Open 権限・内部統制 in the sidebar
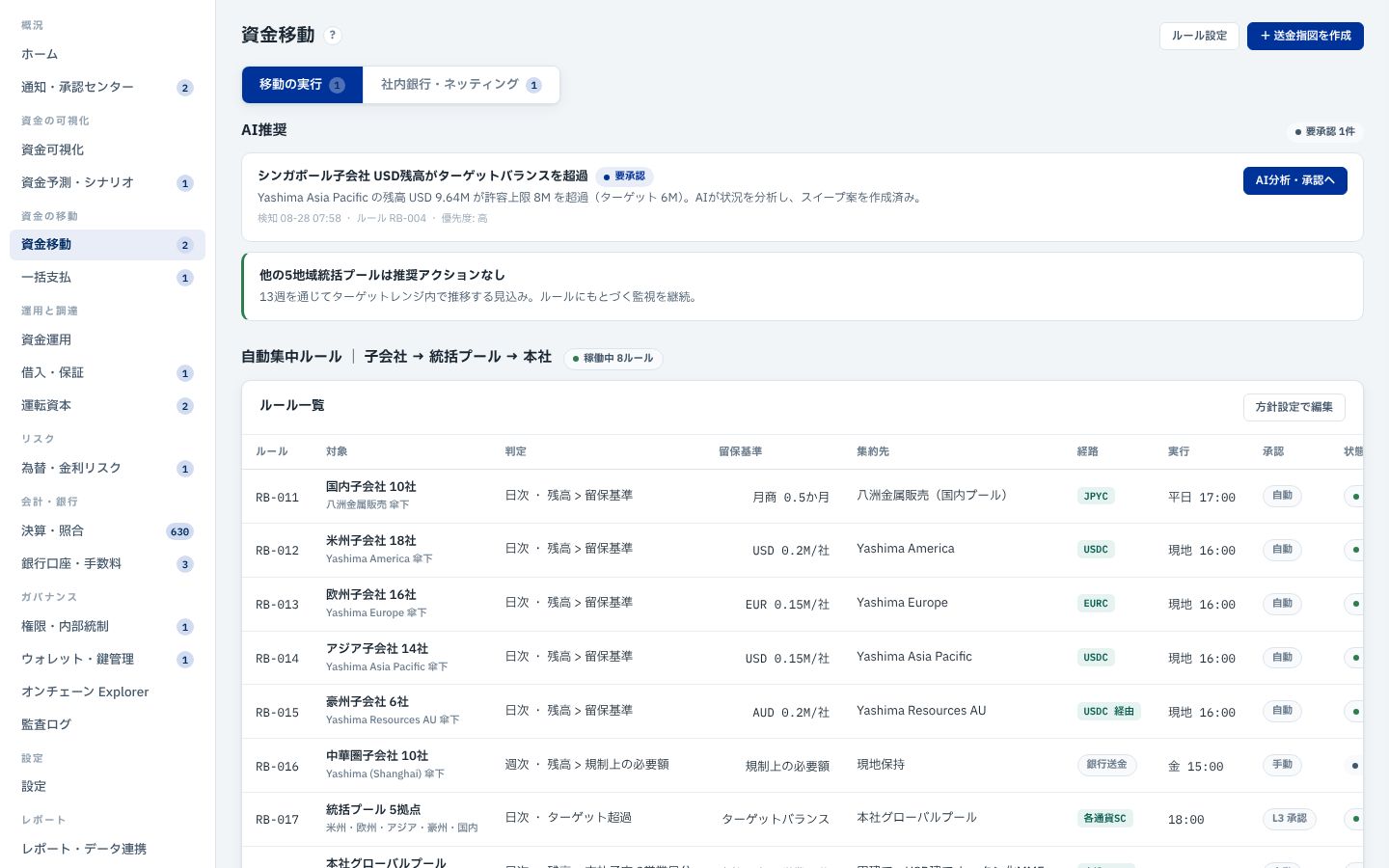The height and width of the screenshot is (868, 1389). click(107, 626)
